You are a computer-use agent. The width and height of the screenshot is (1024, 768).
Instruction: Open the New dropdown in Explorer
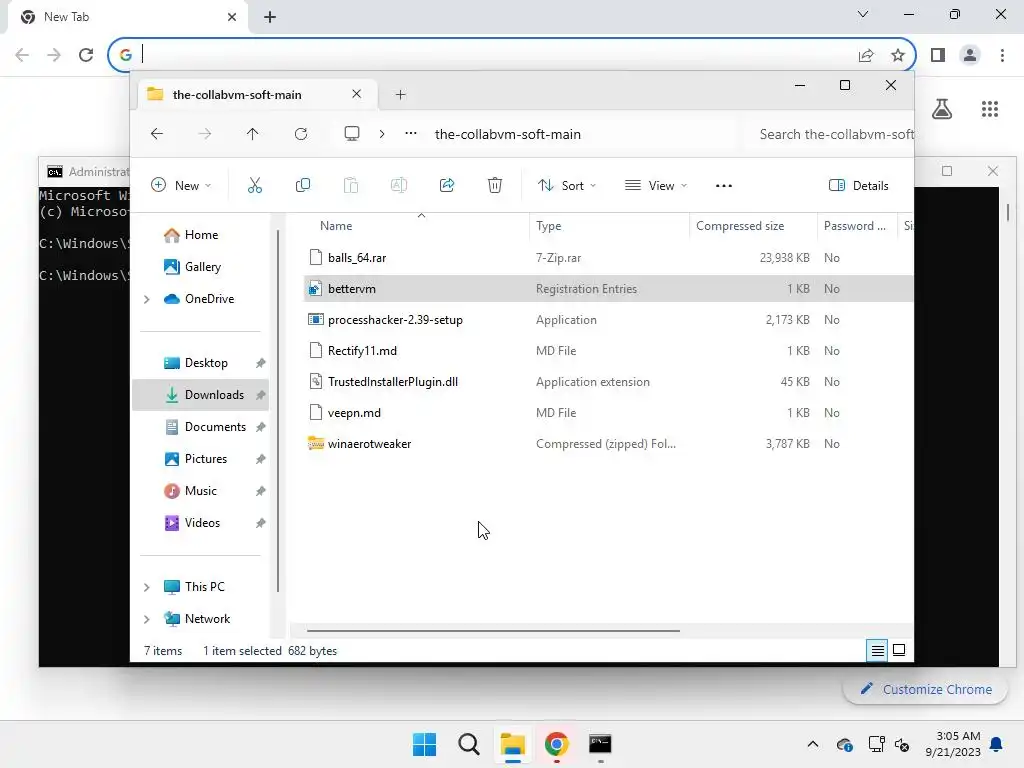coord(181,185)
